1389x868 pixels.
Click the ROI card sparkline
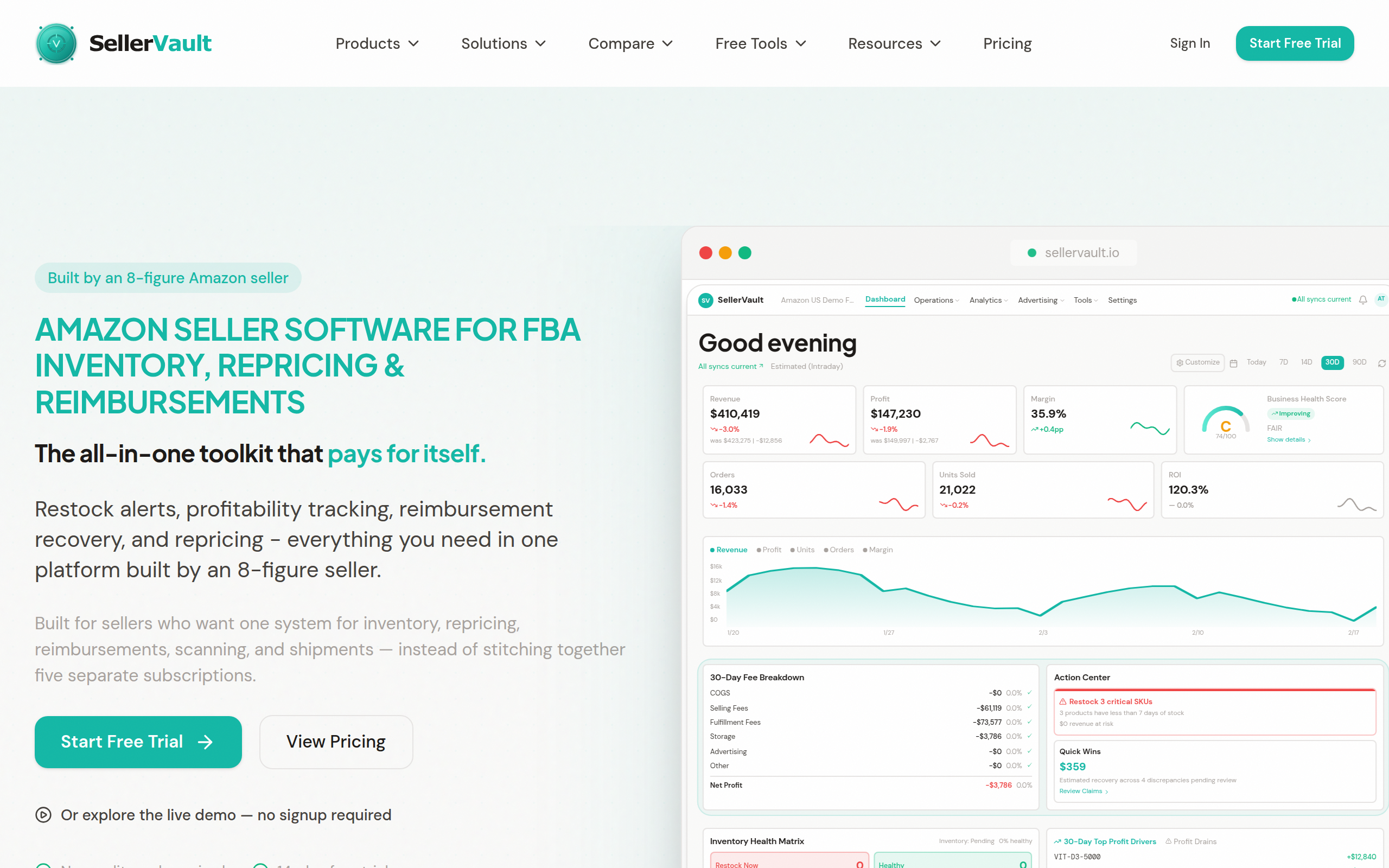pyautogui.click(x=1357, y=505)
